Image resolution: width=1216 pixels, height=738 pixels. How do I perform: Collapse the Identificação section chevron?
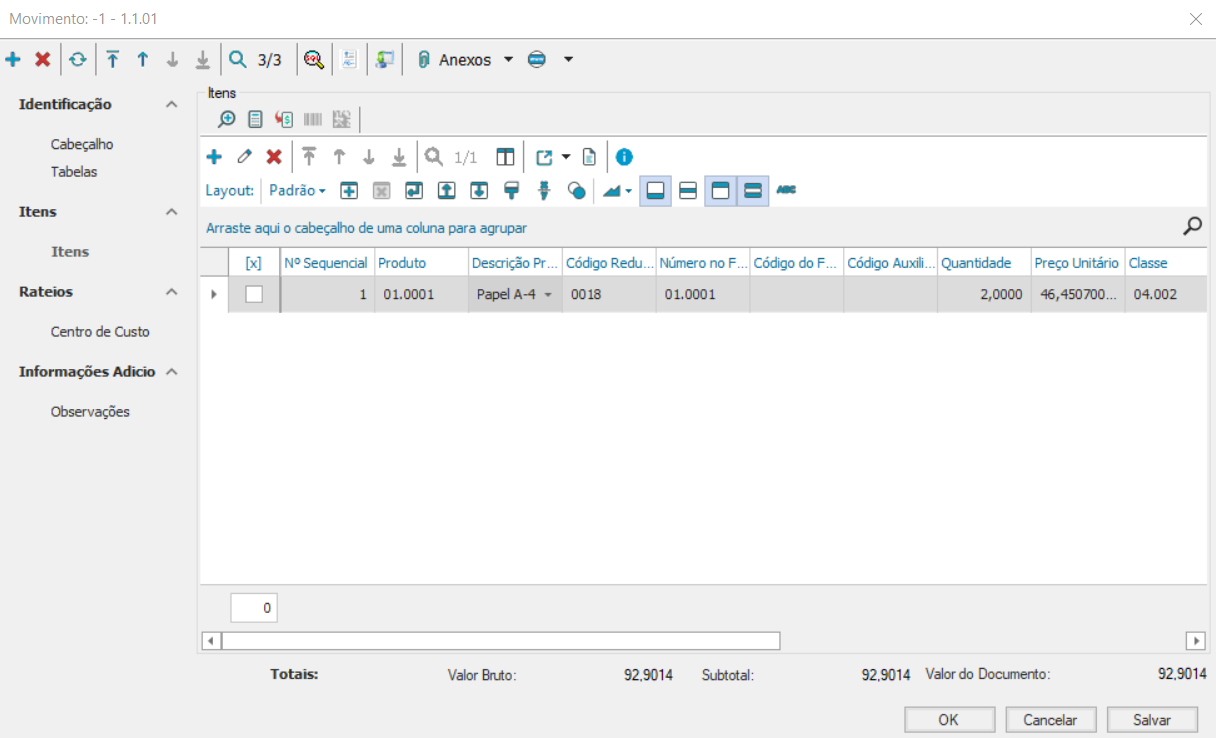click(x=172, y=105)
